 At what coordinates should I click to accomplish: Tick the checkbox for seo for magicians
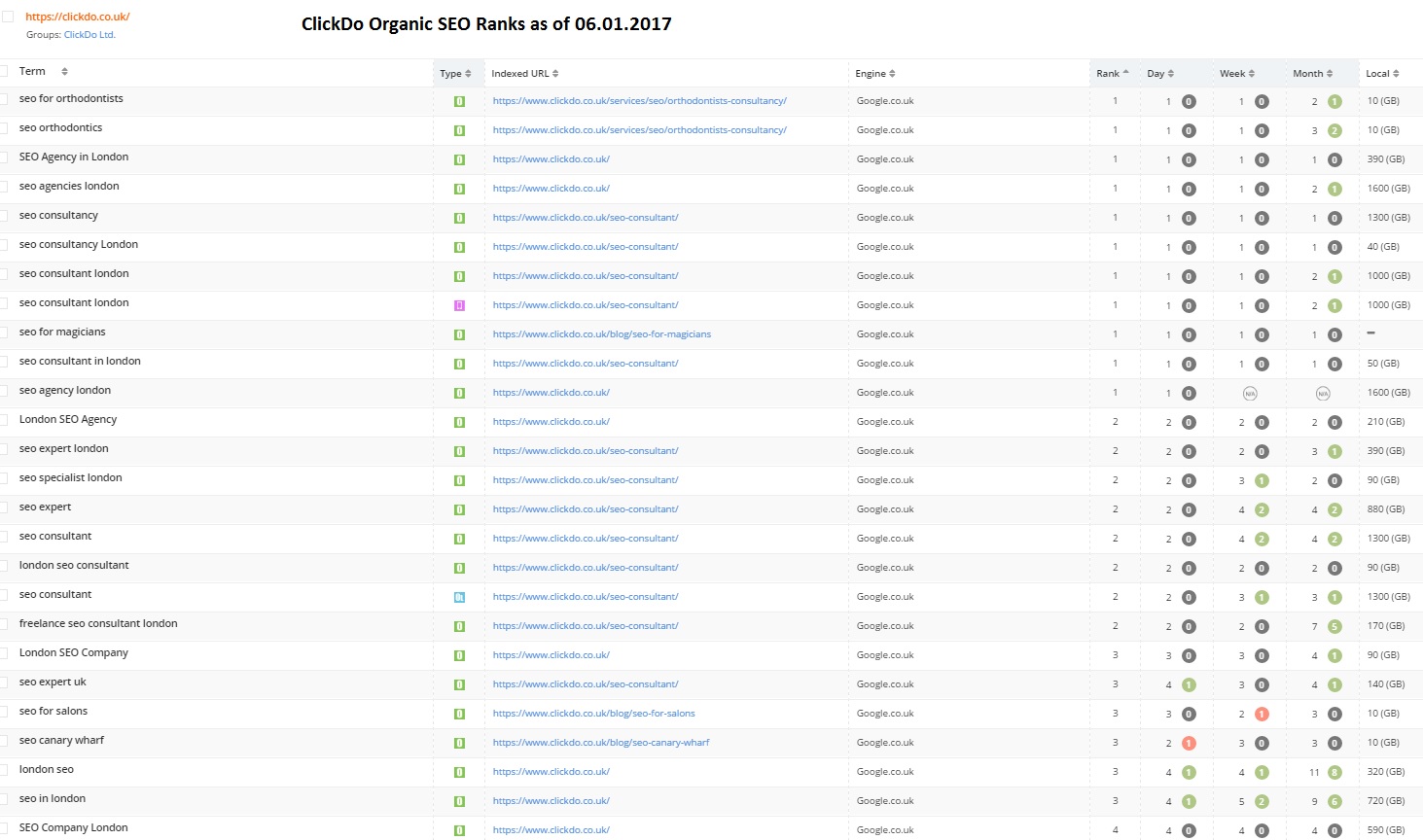coord(4,332)
